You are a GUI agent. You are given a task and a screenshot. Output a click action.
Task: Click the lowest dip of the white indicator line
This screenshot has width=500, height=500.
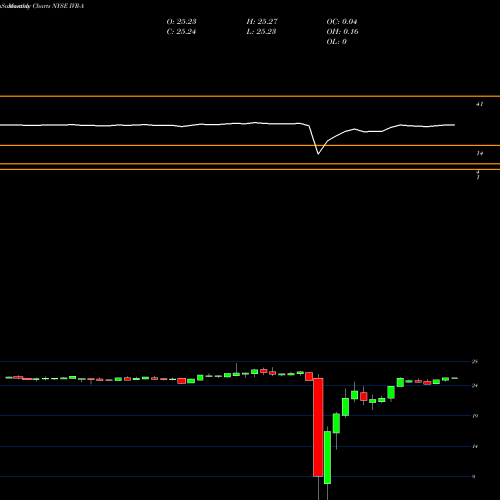coord(318,154)
